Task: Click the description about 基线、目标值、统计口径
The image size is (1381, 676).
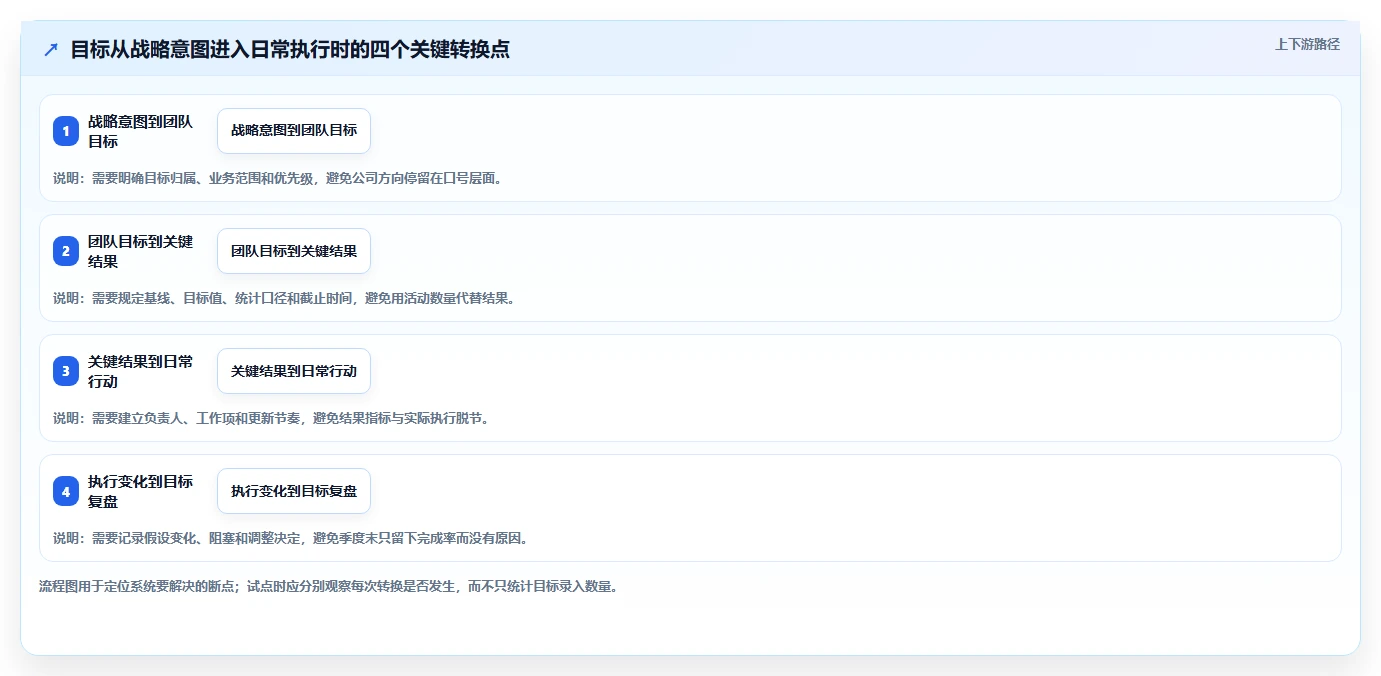Action: [x=284, y=298]
